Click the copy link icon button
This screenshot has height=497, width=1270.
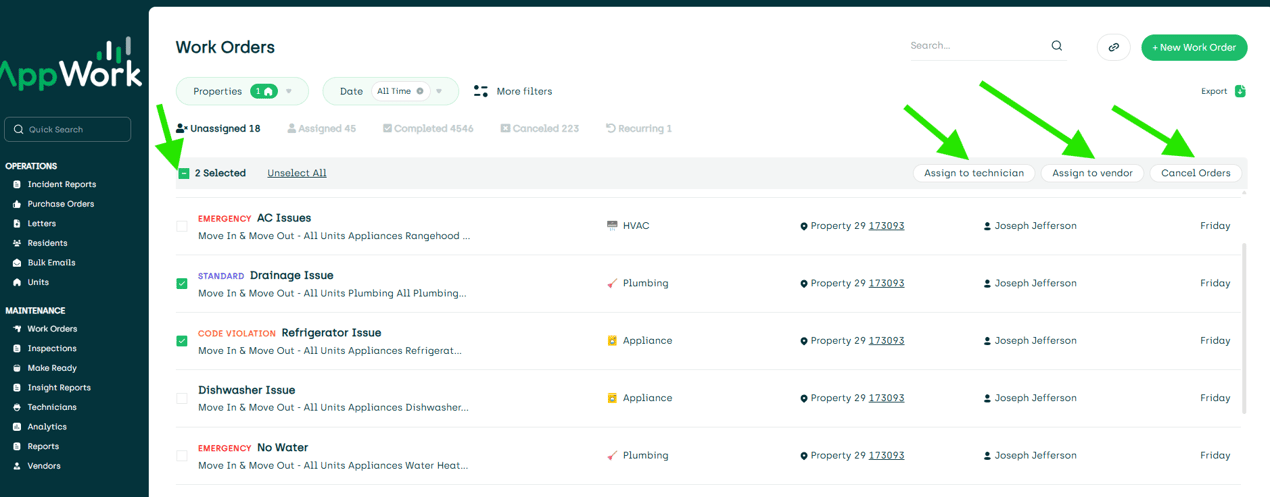click(1113, 47)
